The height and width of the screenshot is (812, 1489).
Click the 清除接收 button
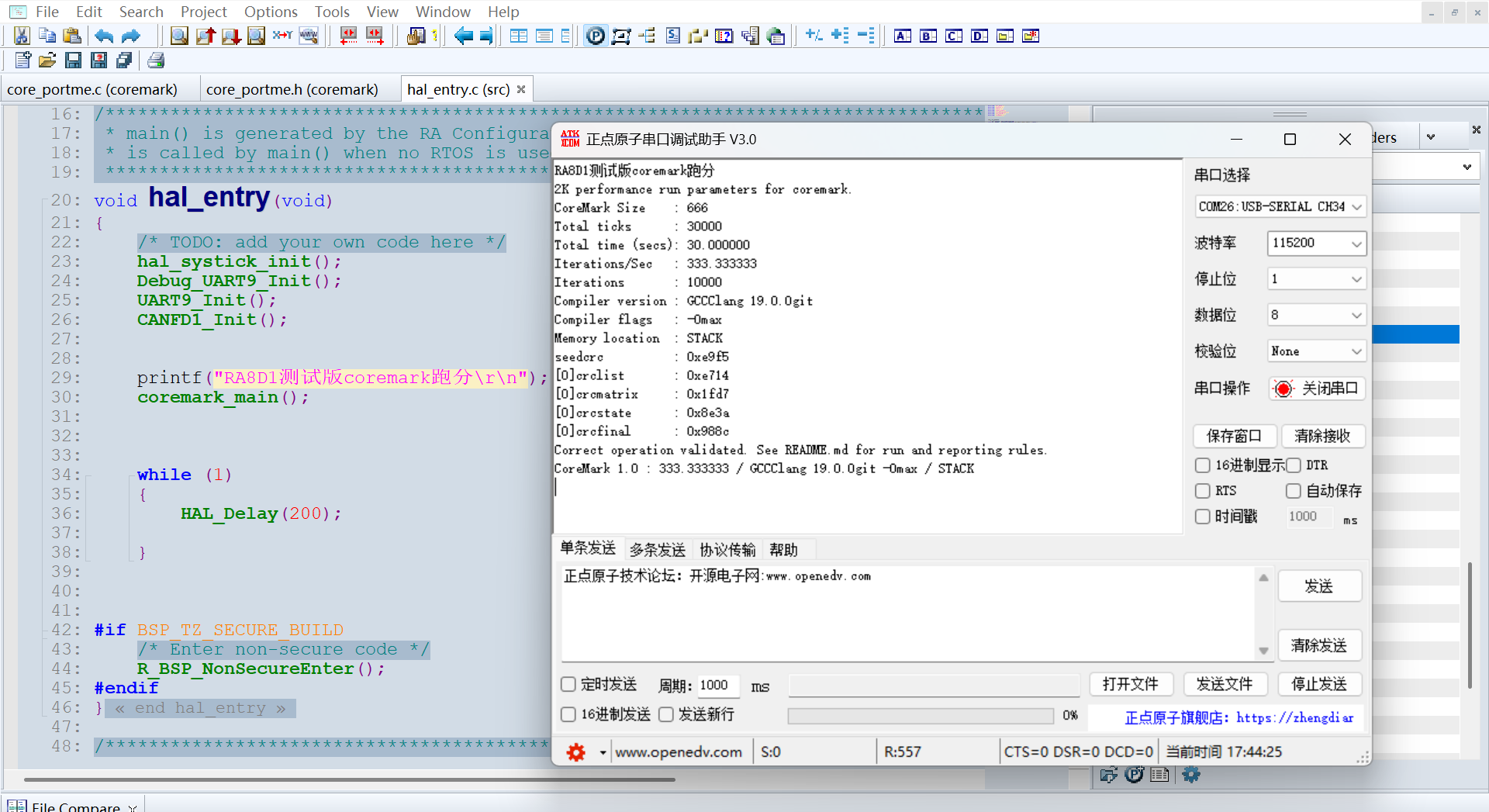pyautogui.click(x=1322, y=437)
